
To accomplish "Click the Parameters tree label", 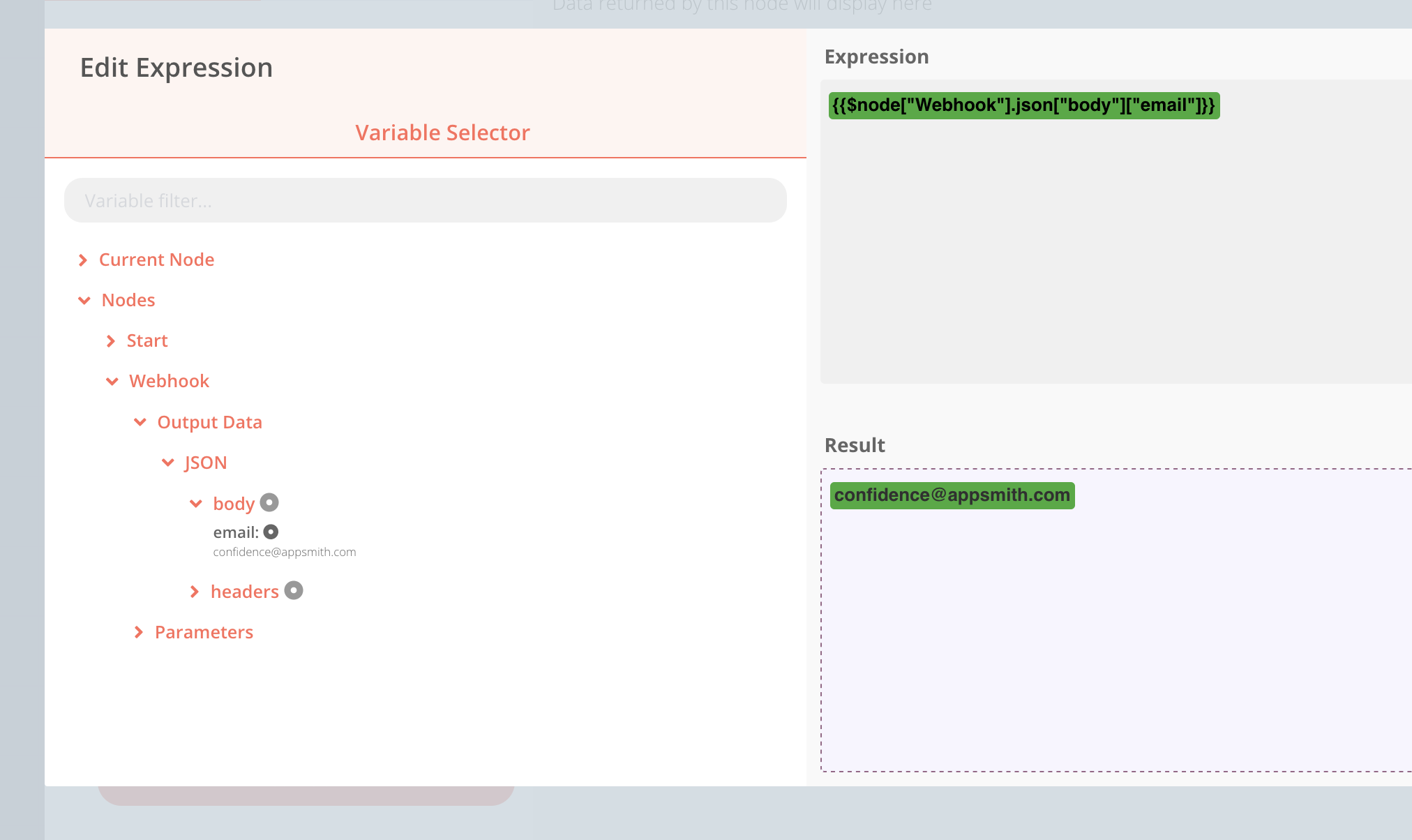I will point(204,632).
